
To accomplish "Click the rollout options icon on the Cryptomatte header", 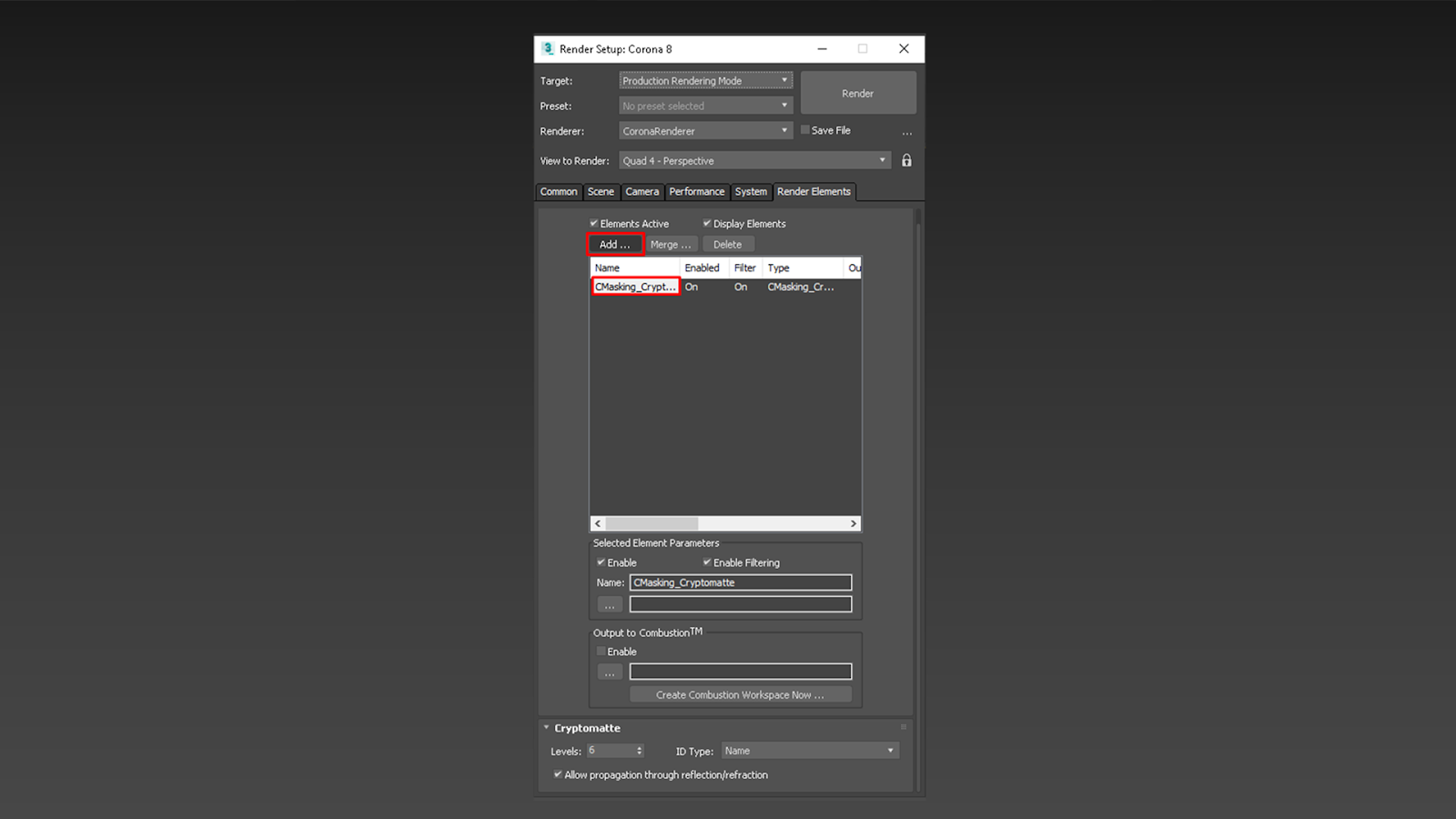I will (904, 727).
